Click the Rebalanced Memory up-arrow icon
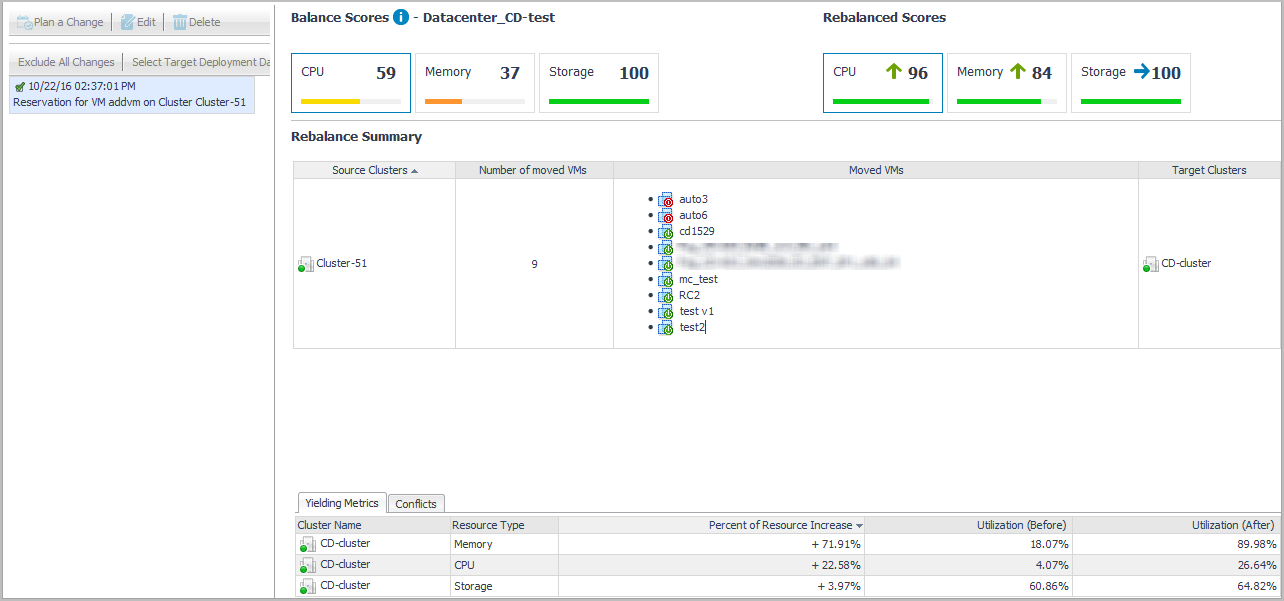This screenshot has width=1284, height=601. [x=1018, y=72]
